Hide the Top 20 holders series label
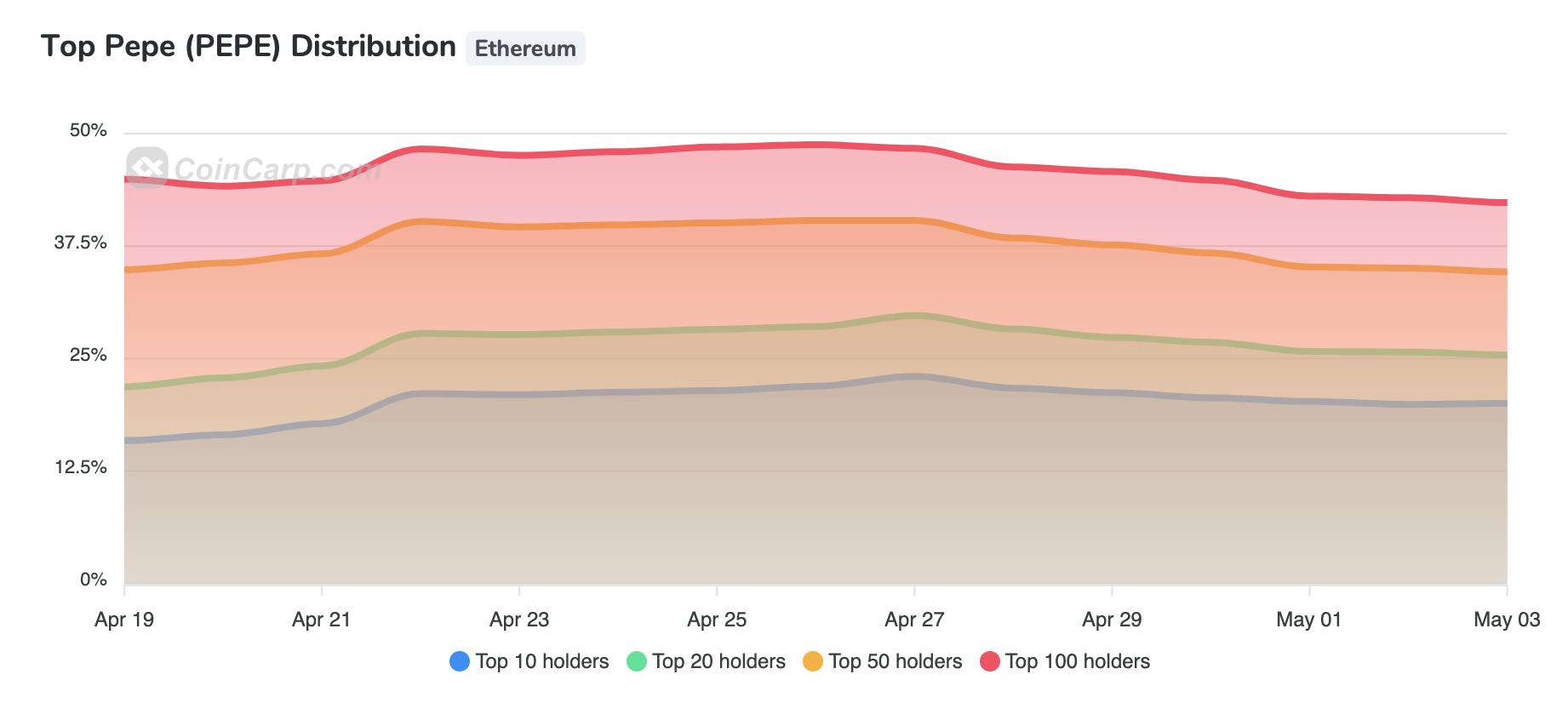Image resolution: width=1568 pixels, height=720 pixels. [718, 661]
